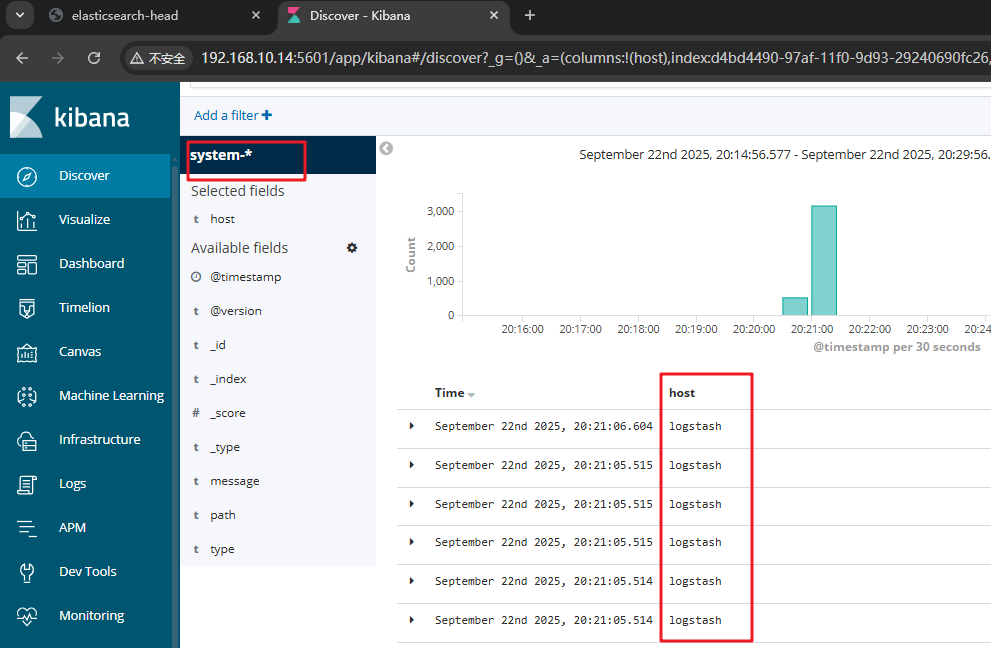The image size is (991, 648).
Task: Click the host column header
Action: coord(682,393)
